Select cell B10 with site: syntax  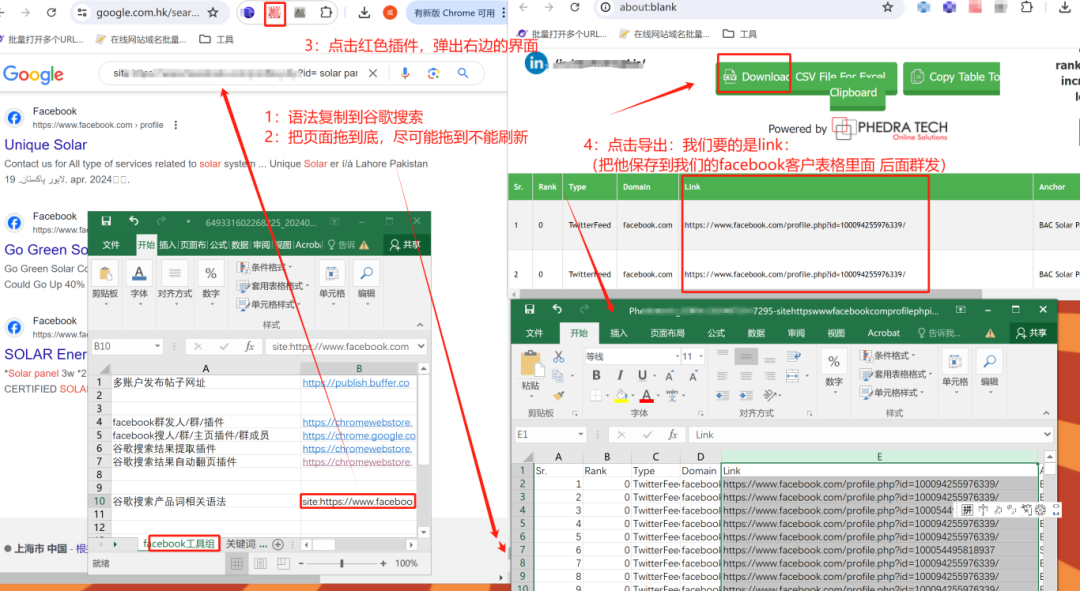[x=357, y=501]
